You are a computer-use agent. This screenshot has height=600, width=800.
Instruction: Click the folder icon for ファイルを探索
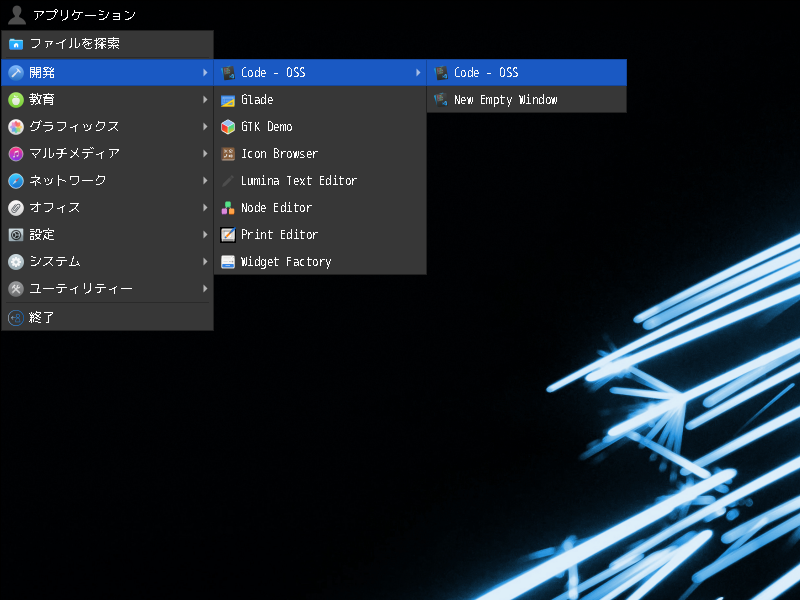[x=16, y=44]
